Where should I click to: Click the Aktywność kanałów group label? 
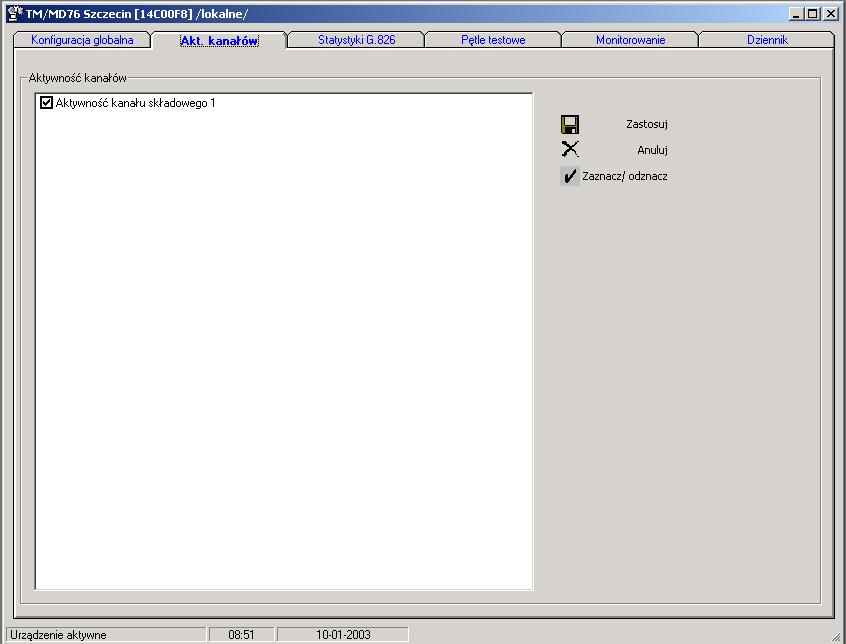click(77, 78)
